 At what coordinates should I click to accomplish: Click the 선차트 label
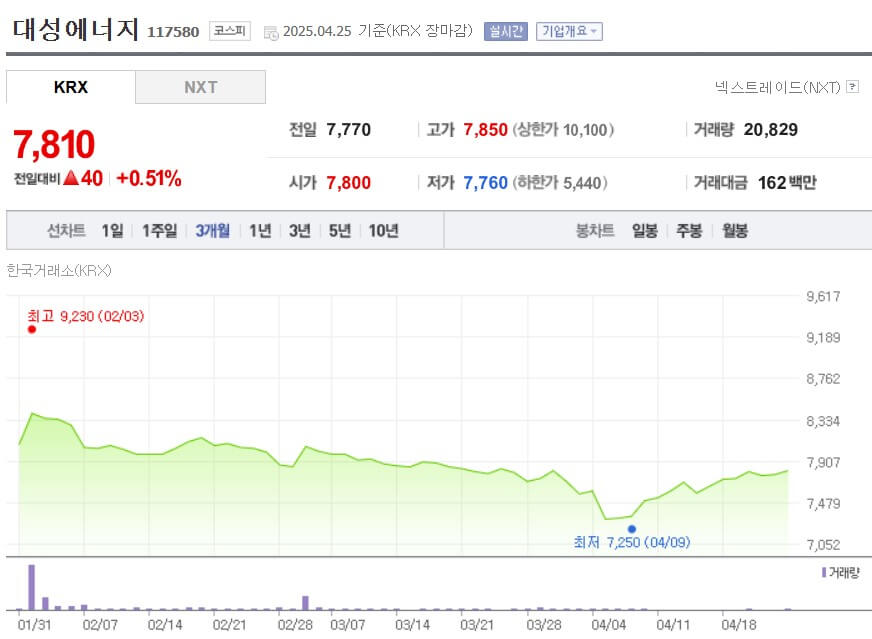click(66, 230)
